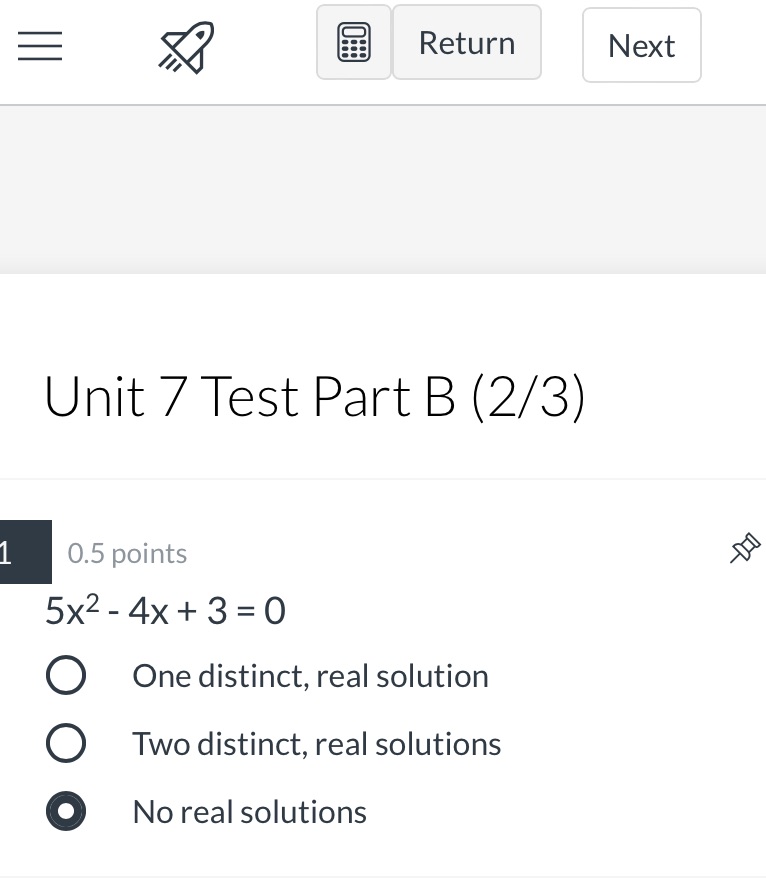Screen dimensions: 766x880
Task: Click the rocket ship toolbar icon
Action: 185,43
